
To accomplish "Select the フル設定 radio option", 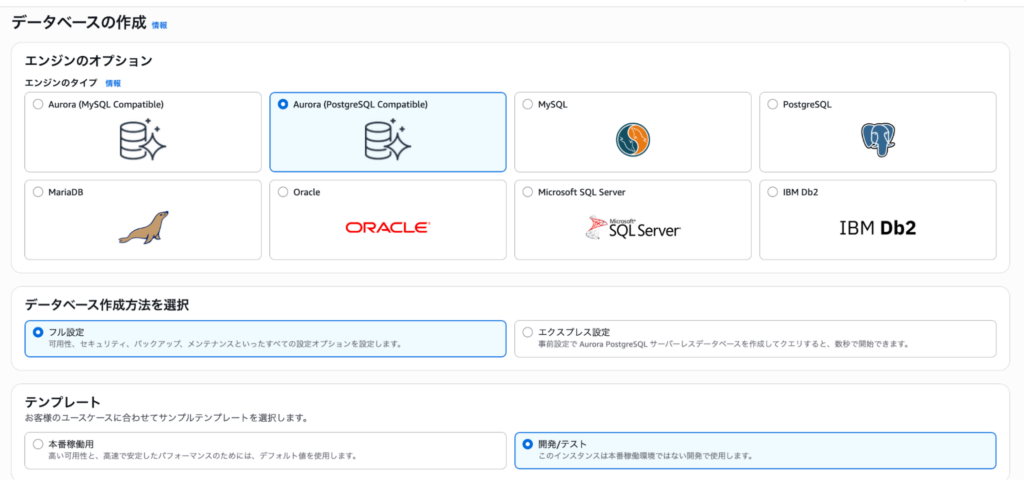I will click(x=38, y=331).
